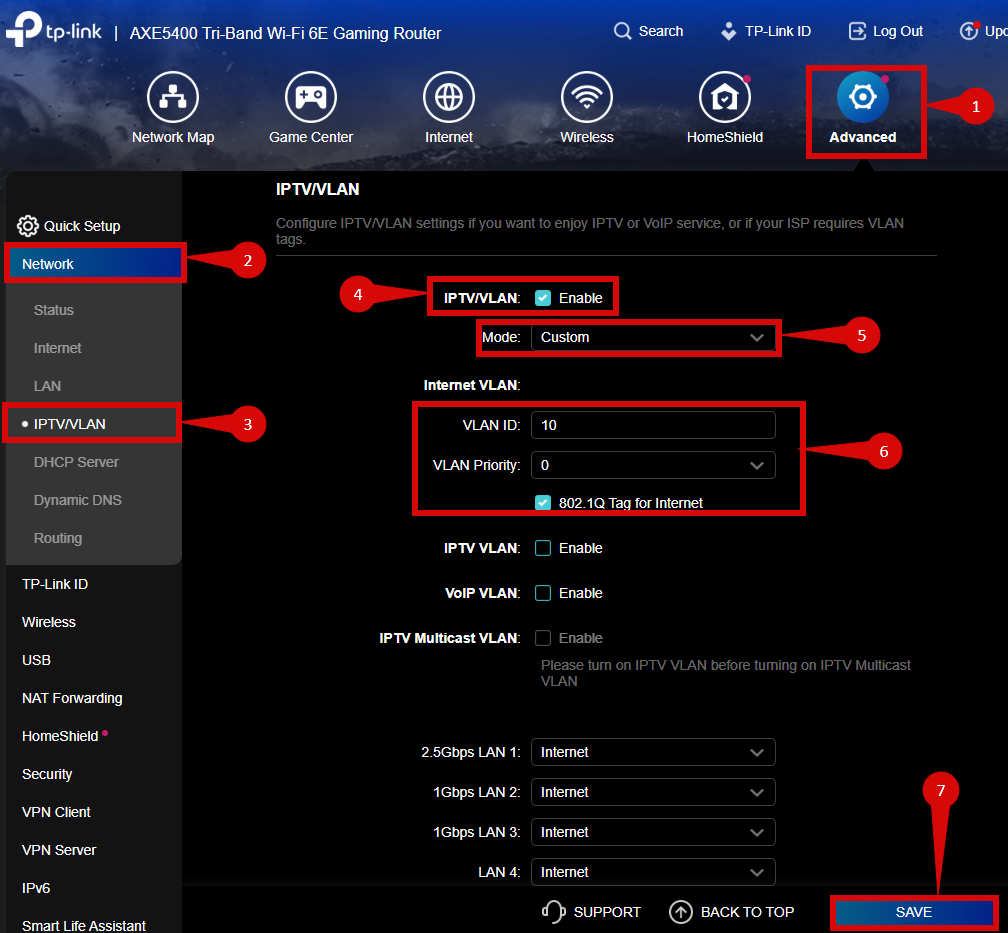Open USB in the sidebar
Viewport: 1008px width, 933px height.
tap(37, 660)
